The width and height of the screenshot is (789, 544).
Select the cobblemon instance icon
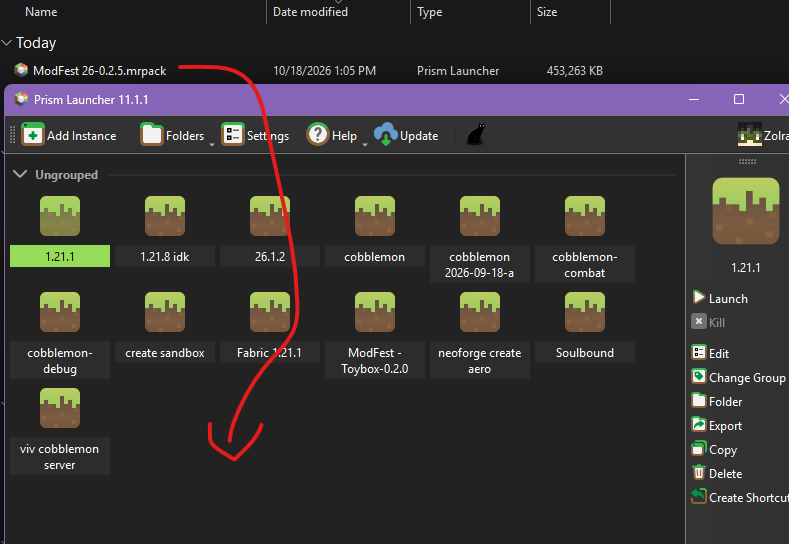coord(375,216)
